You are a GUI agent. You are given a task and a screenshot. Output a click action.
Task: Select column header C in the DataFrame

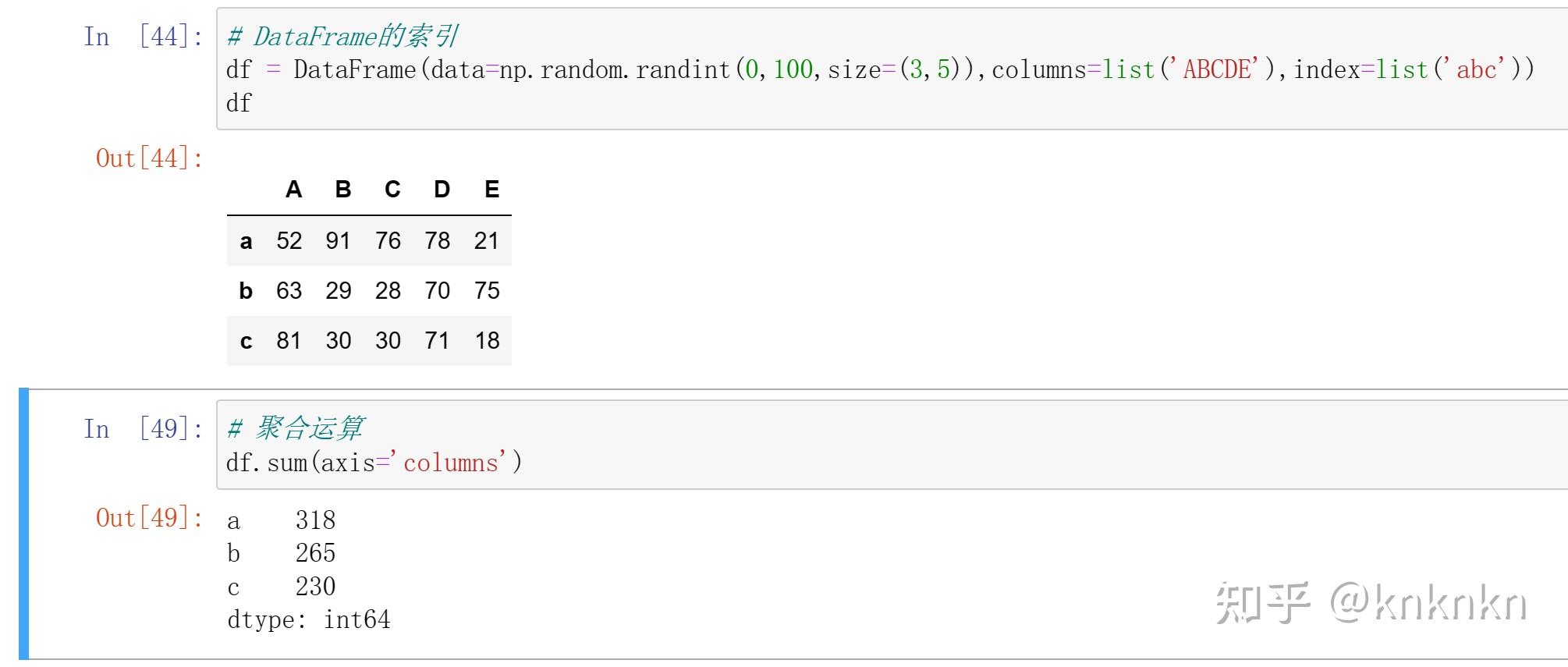392,190
